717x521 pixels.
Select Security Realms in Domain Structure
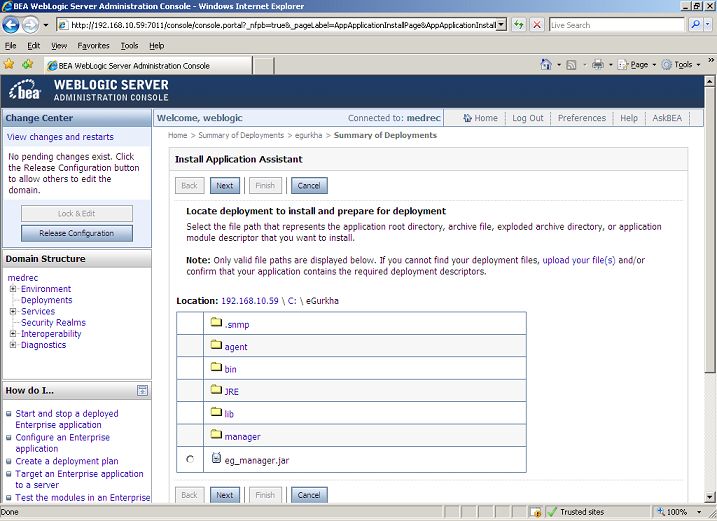point(54,322)
